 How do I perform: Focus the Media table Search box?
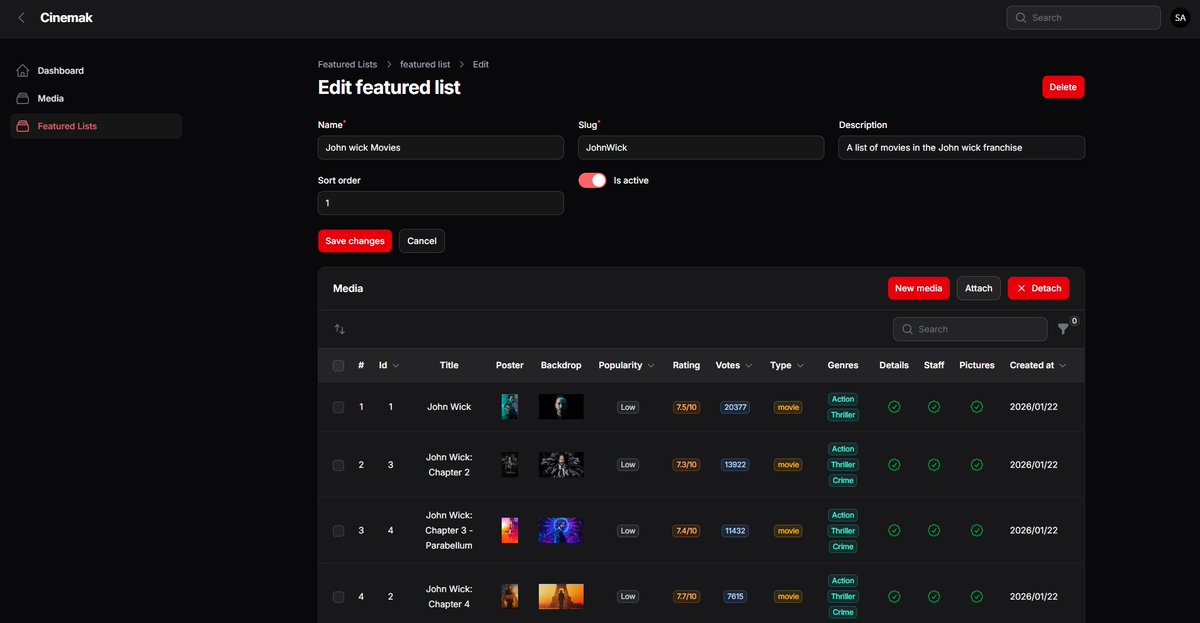click(970, 329)
